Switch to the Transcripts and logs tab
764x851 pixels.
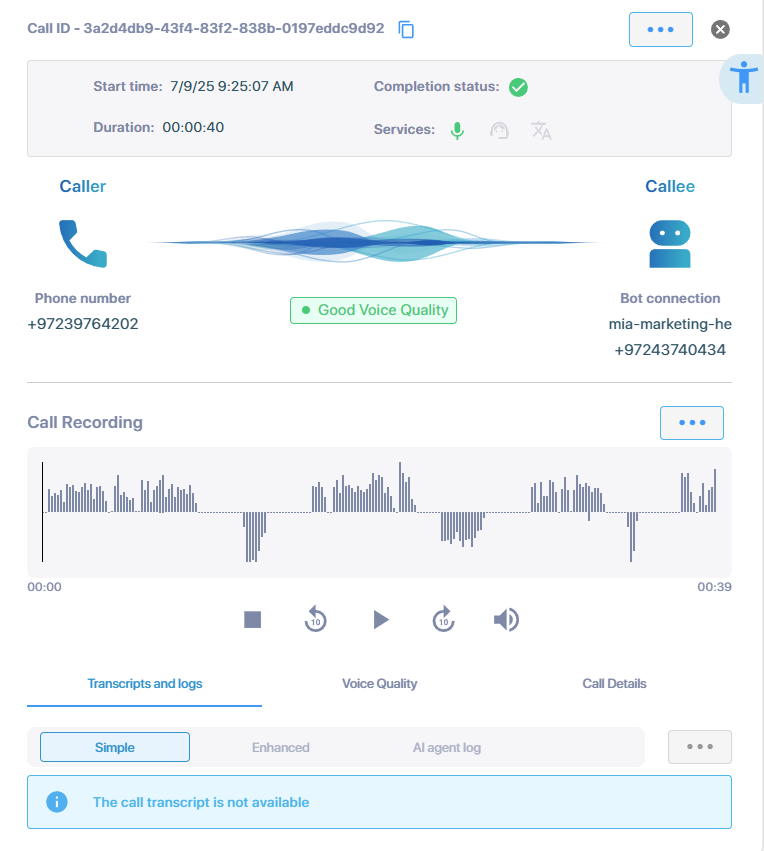click(144, 684)
